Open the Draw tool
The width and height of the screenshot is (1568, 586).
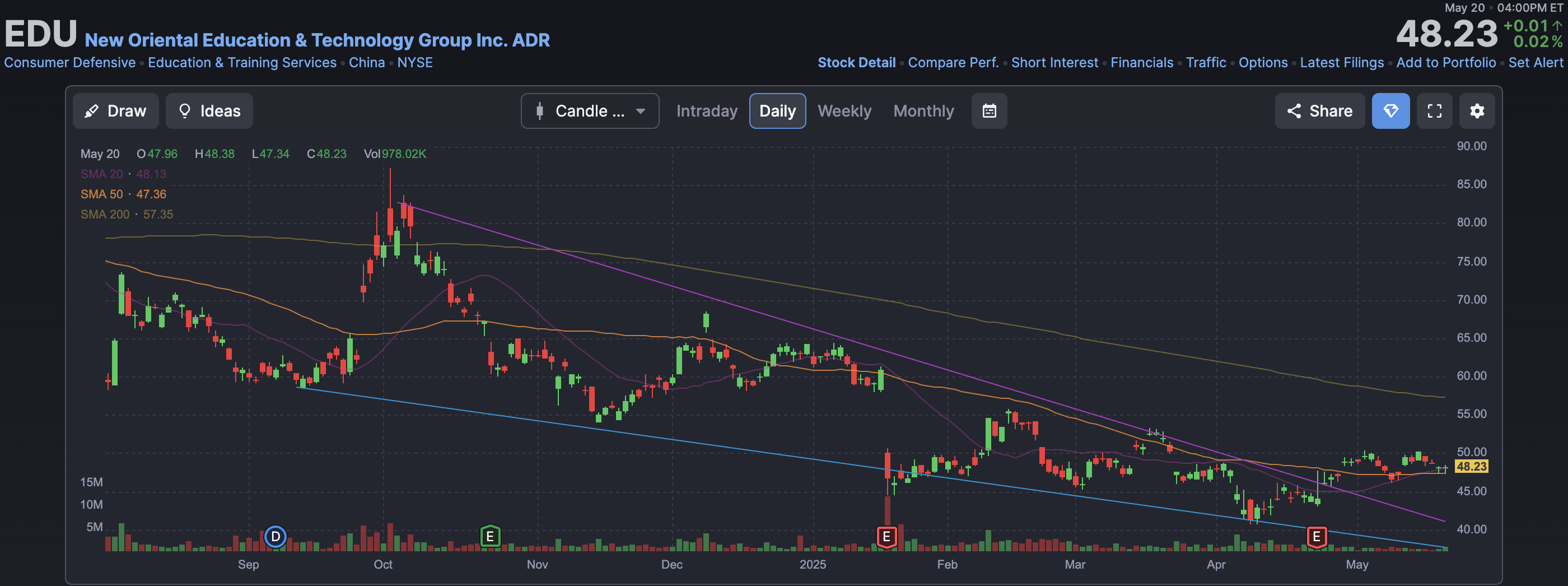point(116,111)
